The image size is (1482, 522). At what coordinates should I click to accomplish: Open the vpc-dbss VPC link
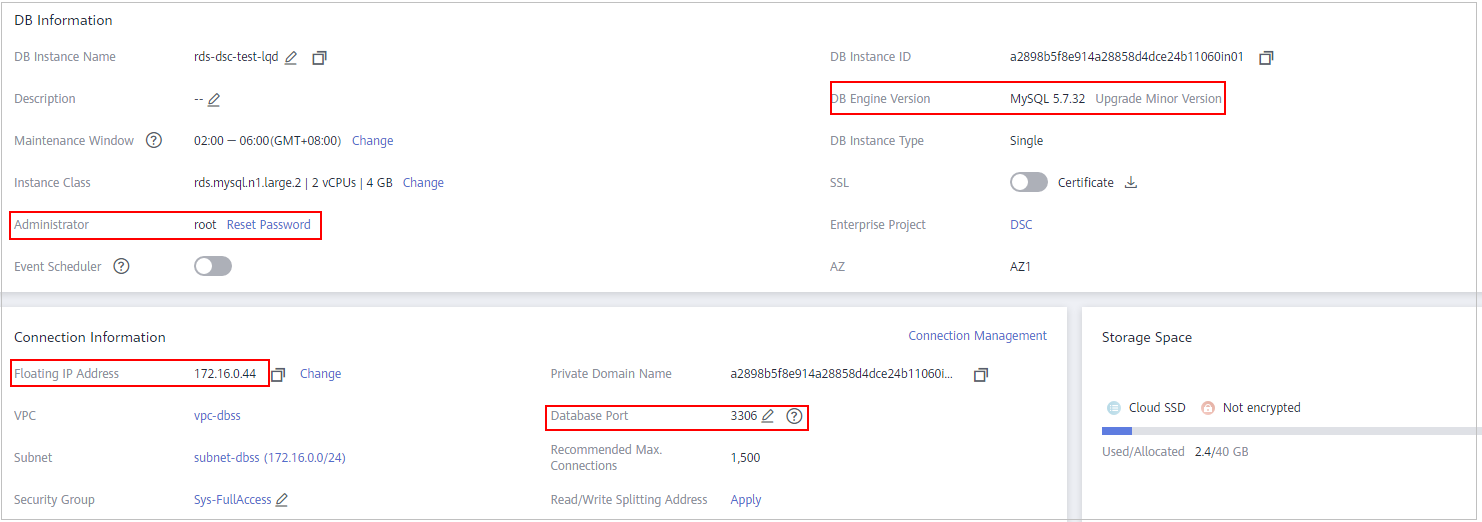point(217,416)
